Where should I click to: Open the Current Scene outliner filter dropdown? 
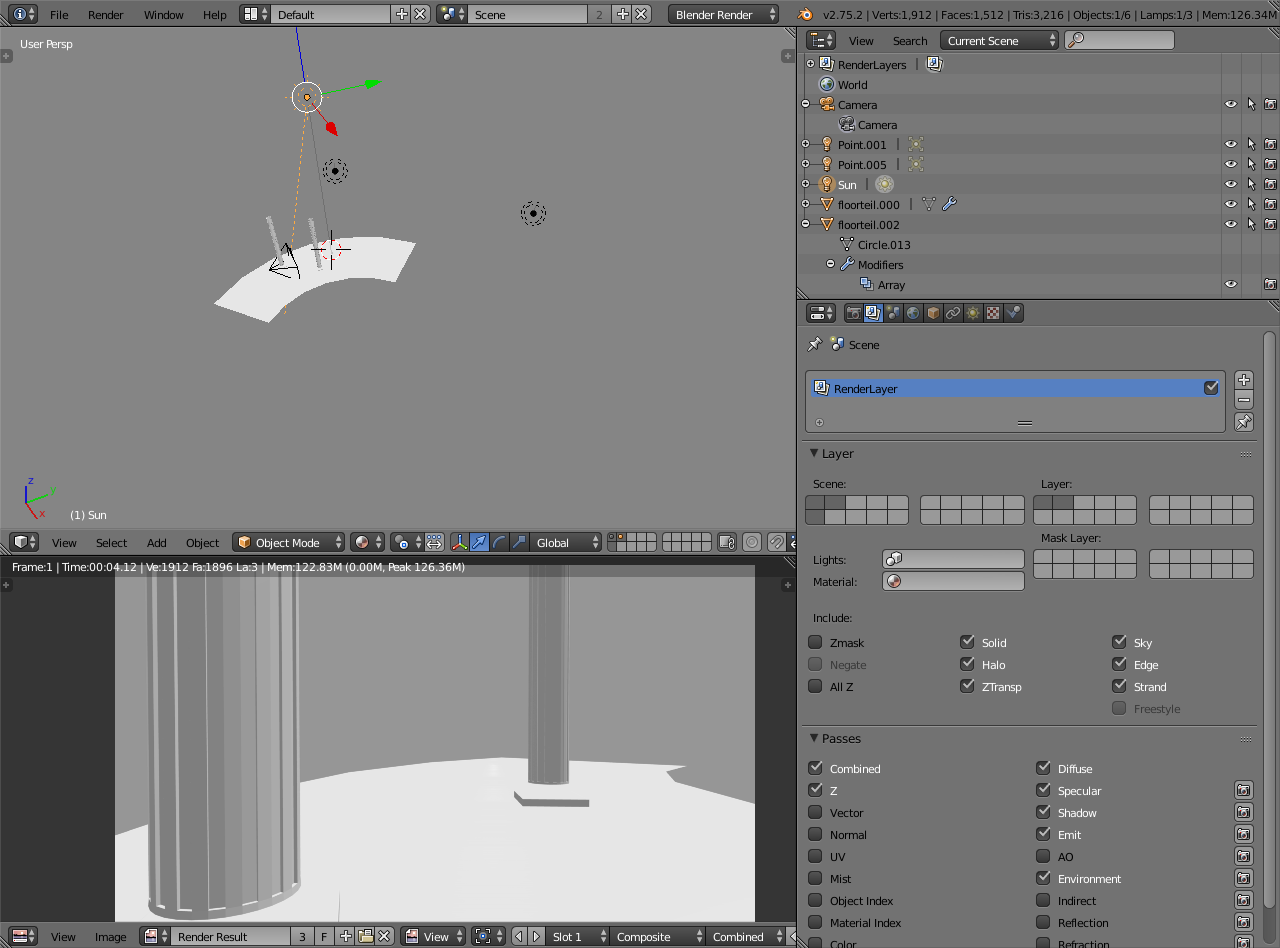(x=999, y=40)
